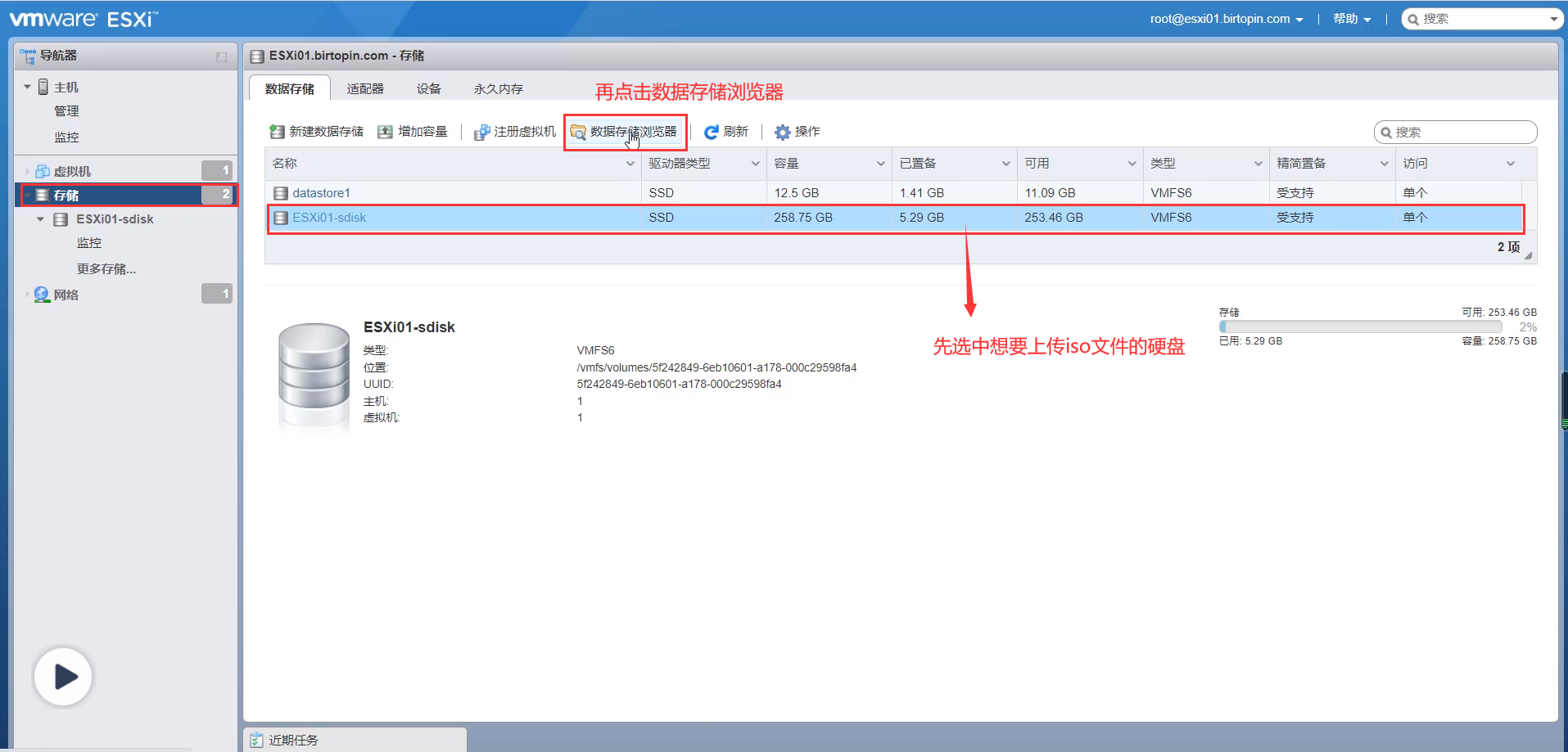
Task: Open the root@esxi01.birtopin.com user dropdown
Action: (x=1227, y=19)
